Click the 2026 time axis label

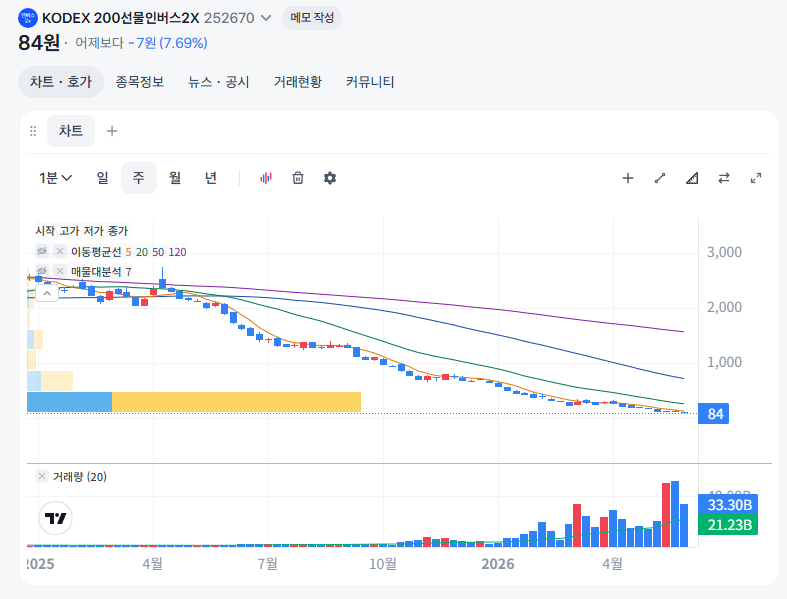click(498, 564)
